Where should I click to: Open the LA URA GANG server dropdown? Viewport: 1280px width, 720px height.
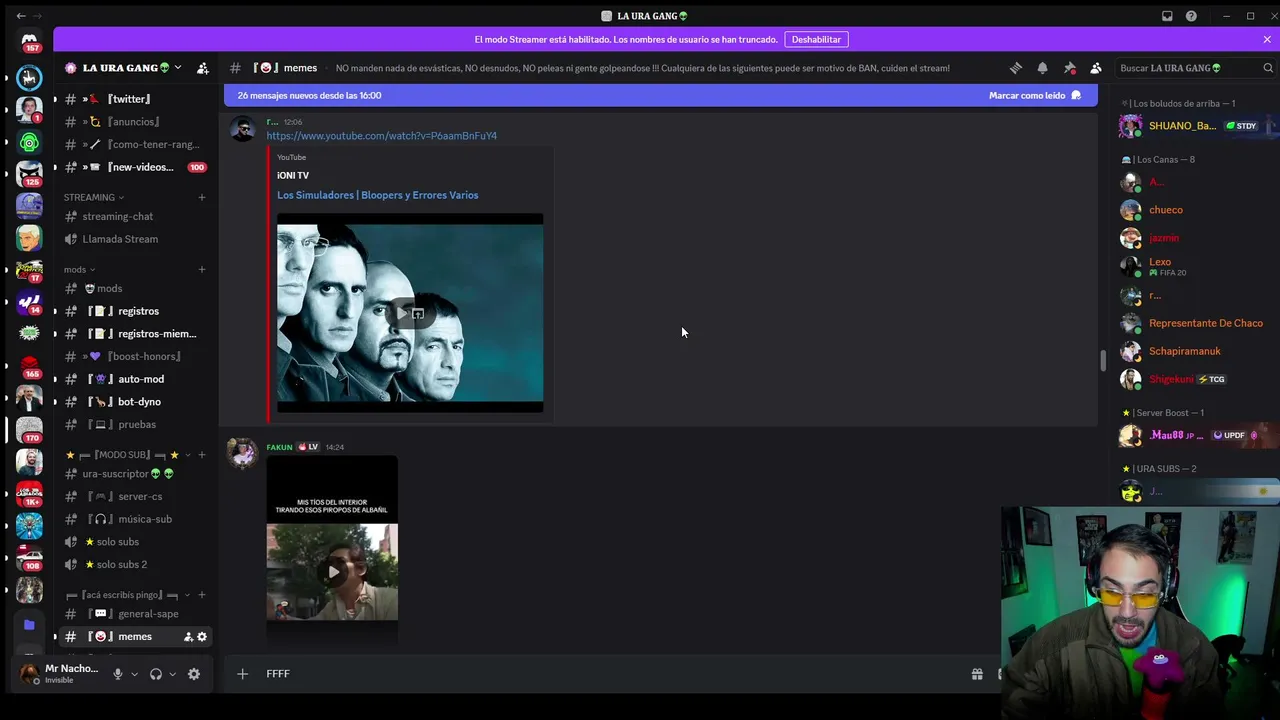[122, 68]
